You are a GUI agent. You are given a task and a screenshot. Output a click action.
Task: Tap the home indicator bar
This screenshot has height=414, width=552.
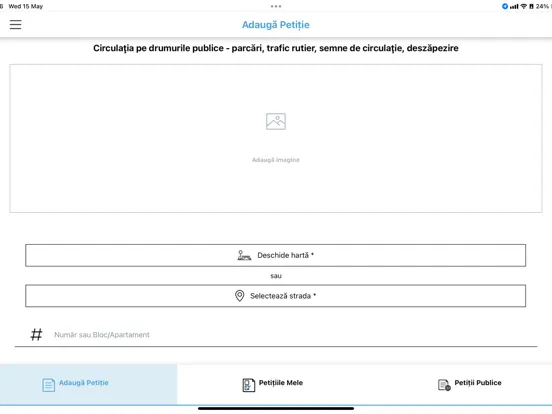tap(276, 408)
